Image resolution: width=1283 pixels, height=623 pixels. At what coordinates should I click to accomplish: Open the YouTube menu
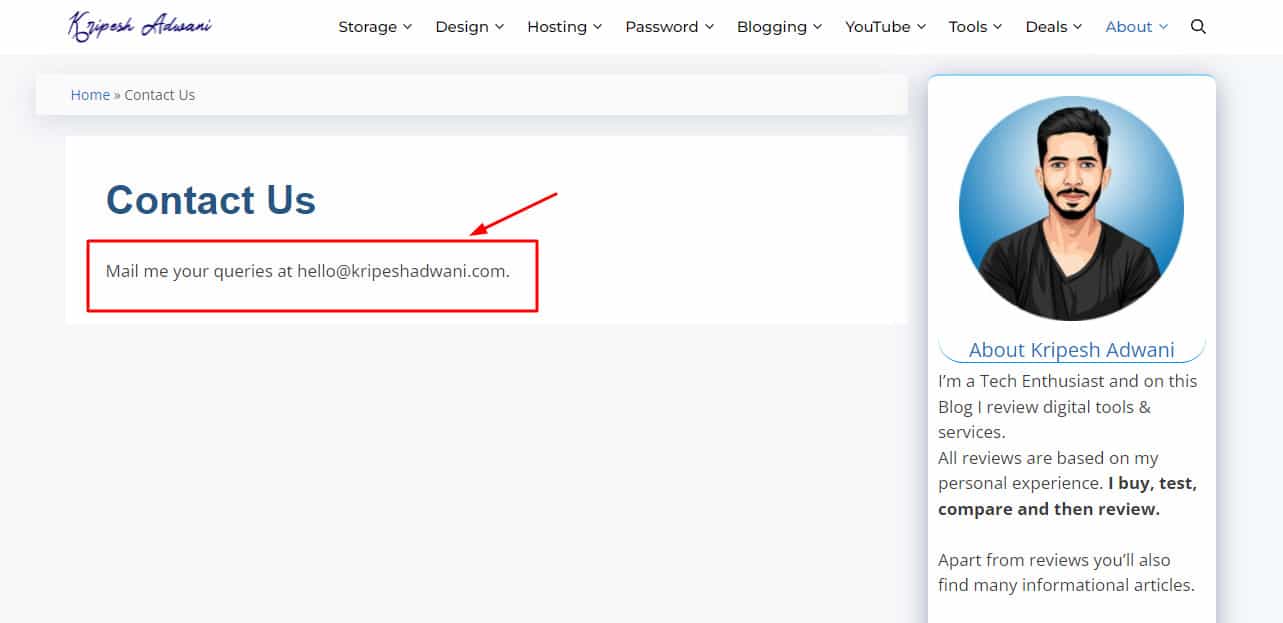(x=886, y=27)
